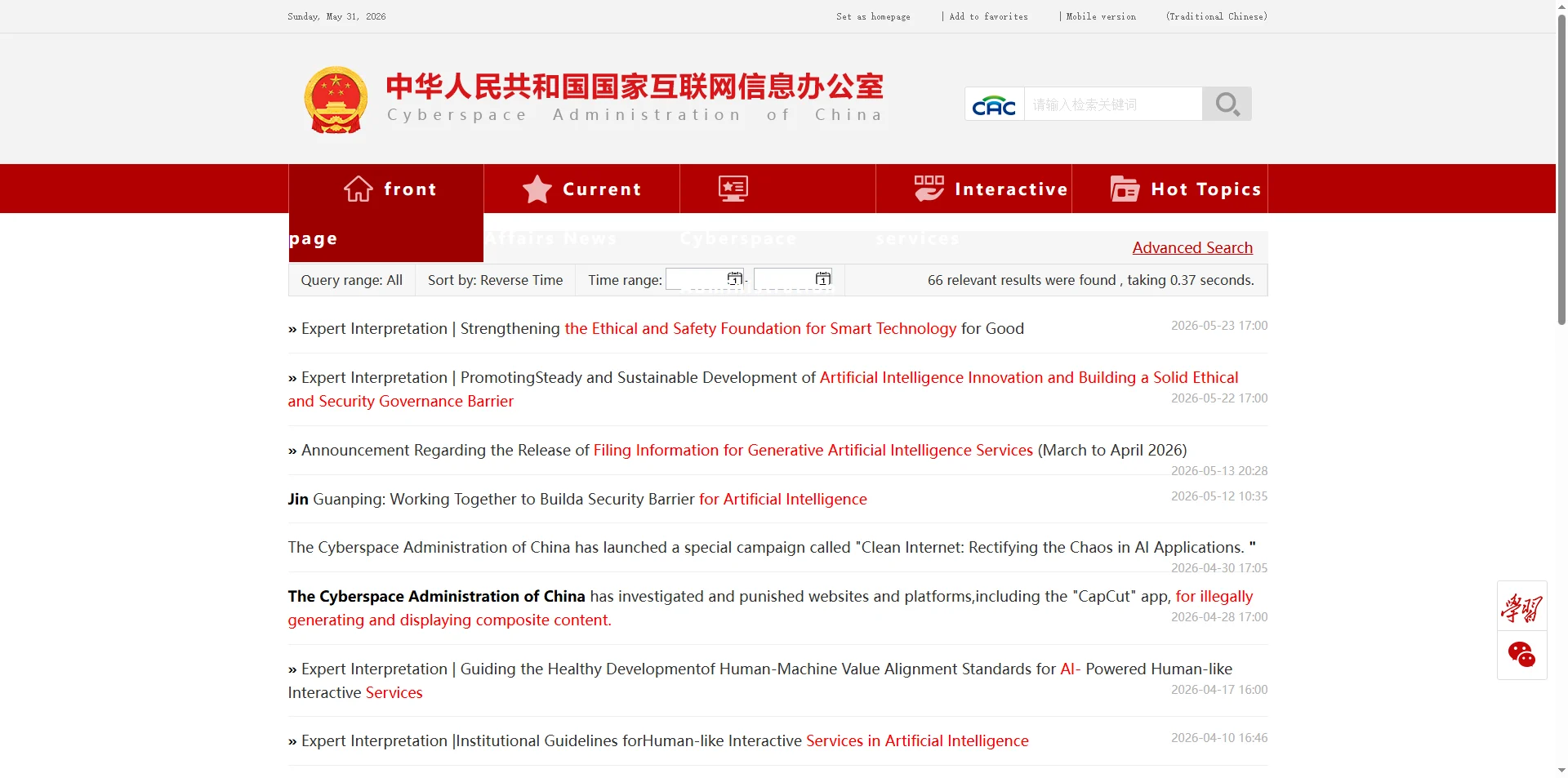Viewport: 1568px width, 778px height.
Task: Click the star icon for Current Affairs
Action: point(537,189)
